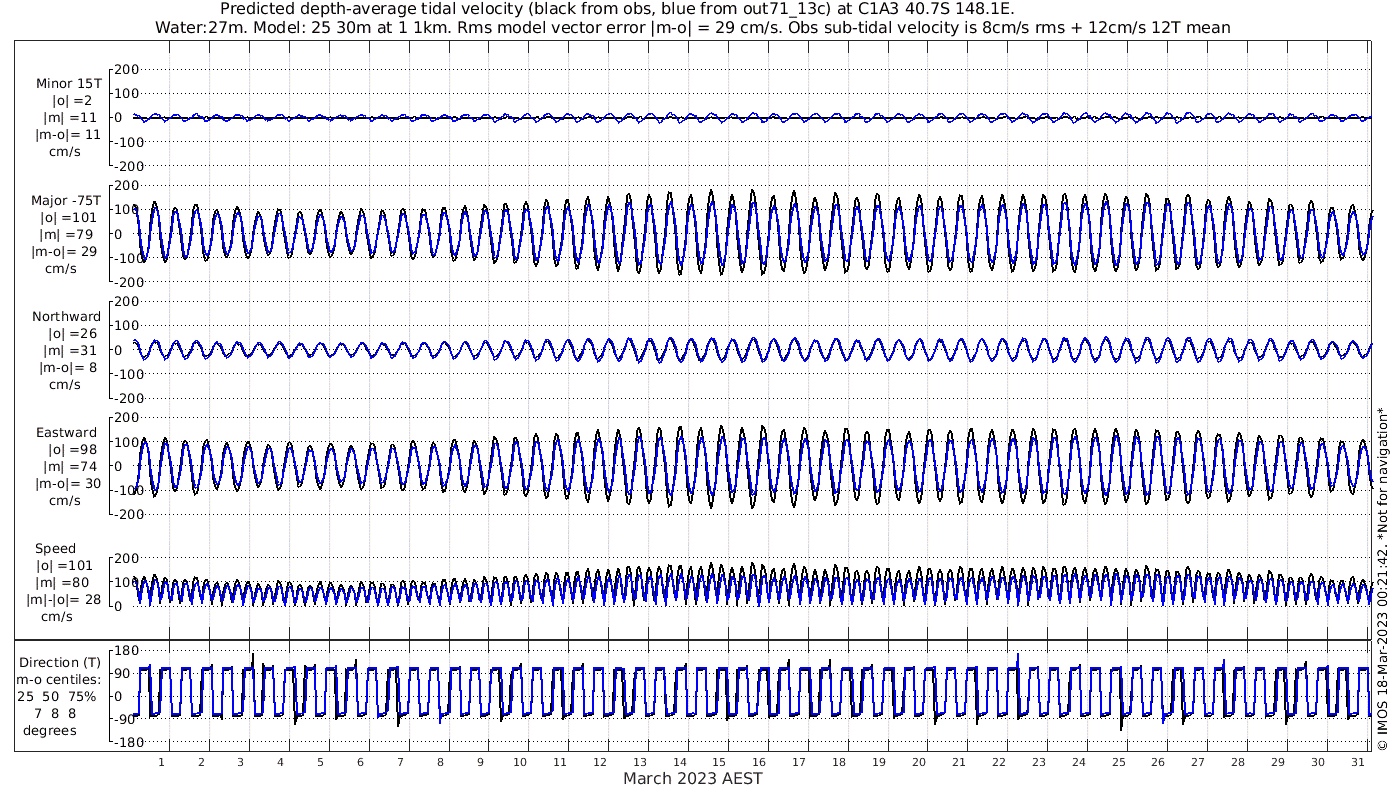Click '|o| =2' in the Minor panel
1400x800 pixels.
[72, 101]
